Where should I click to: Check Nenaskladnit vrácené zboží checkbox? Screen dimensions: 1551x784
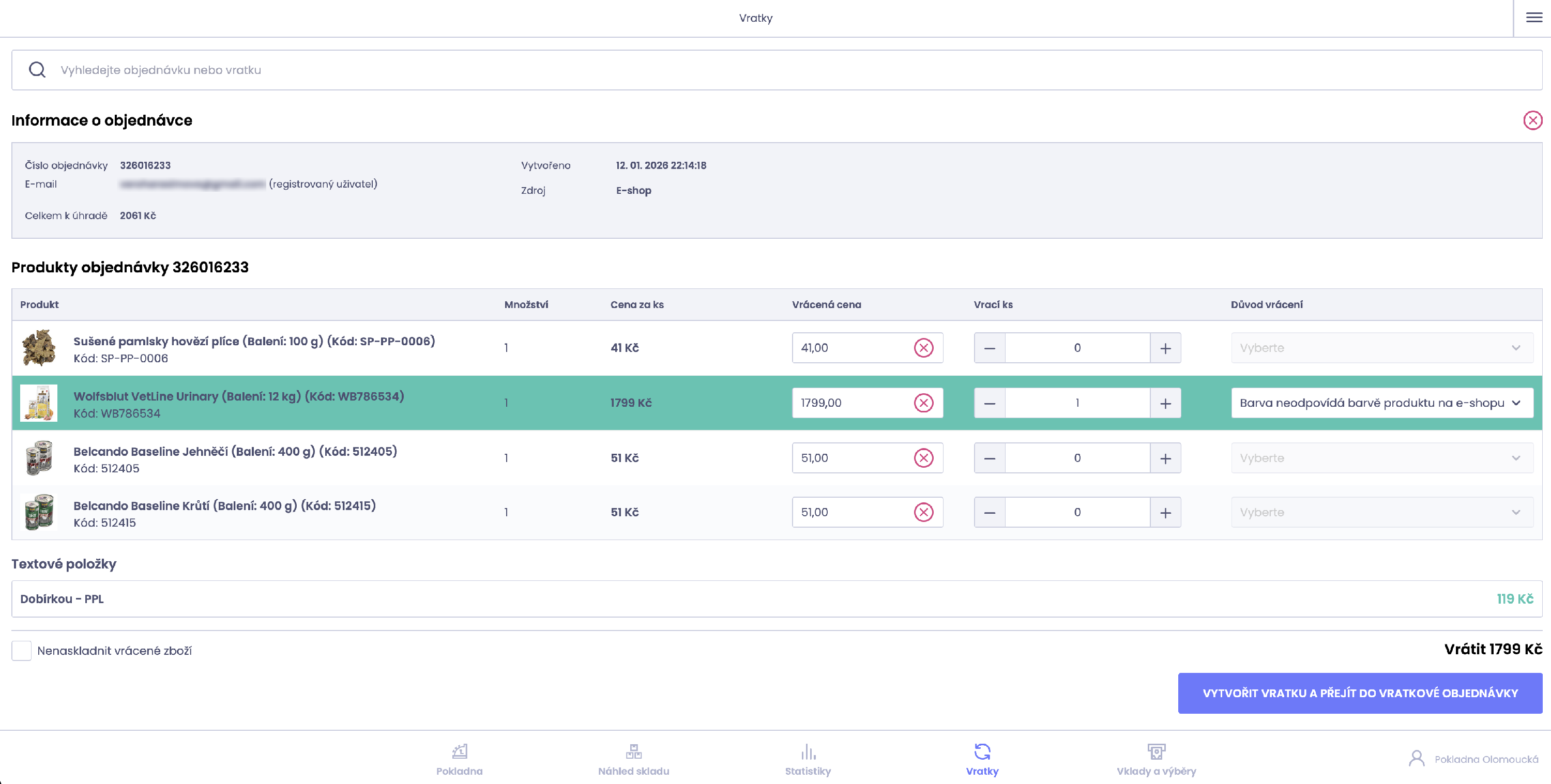click(22, 651)
